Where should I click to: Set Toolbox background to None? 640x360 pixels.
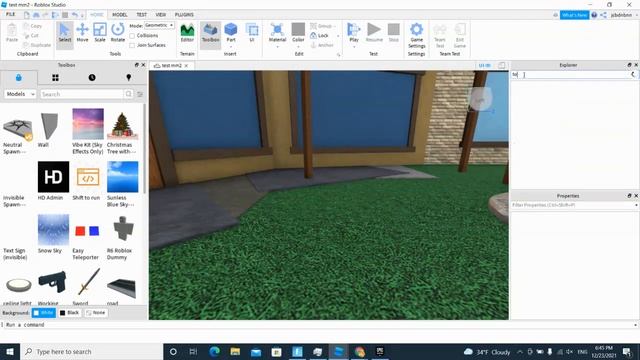pyautogui.click(x=96, y=313)
